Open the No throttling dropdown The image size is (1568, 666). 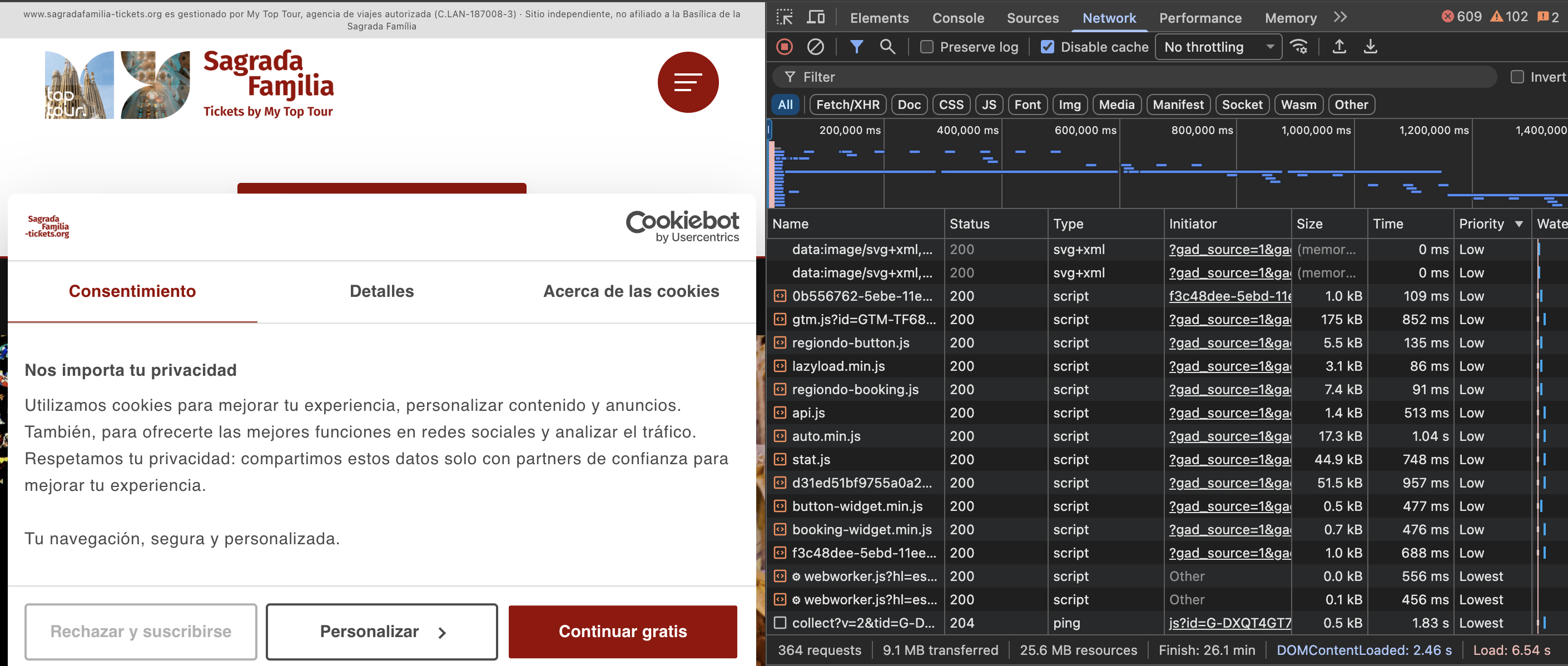coord(1218,47)
